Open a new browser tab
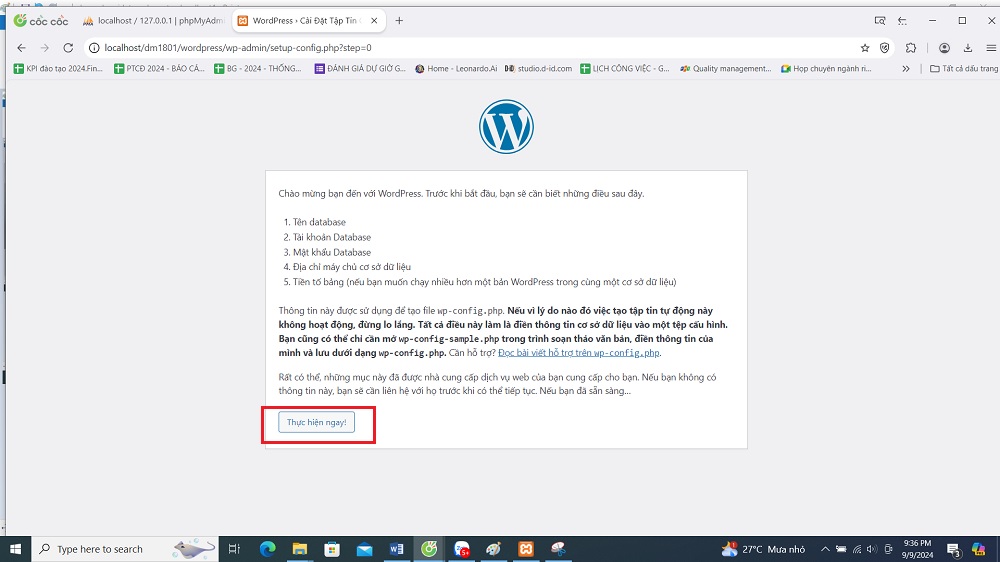 point(399,20)
